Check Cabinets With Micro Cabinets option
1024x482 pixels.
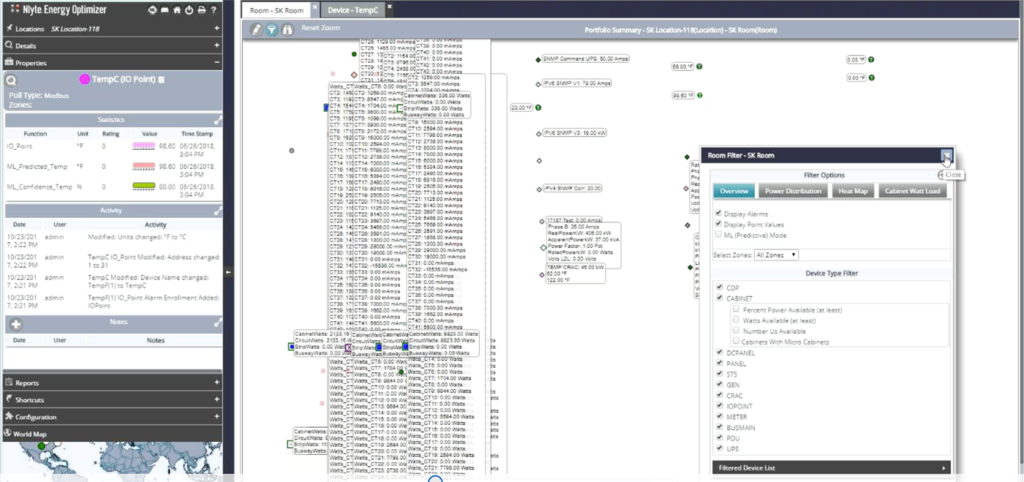pyautogui.click(x=736, y=341)
